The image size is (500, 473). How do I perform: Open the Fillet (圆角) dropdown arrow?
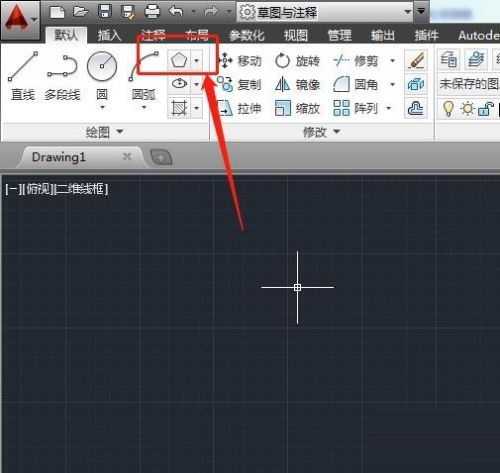(393, 85)
